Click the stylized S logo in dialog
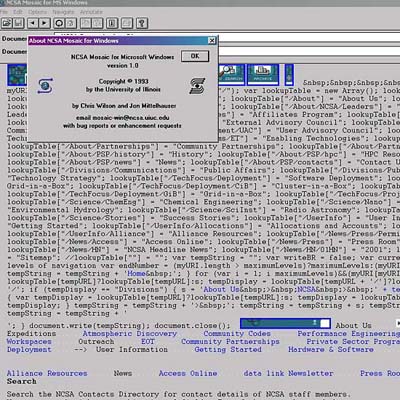 [x=197, y=86]
